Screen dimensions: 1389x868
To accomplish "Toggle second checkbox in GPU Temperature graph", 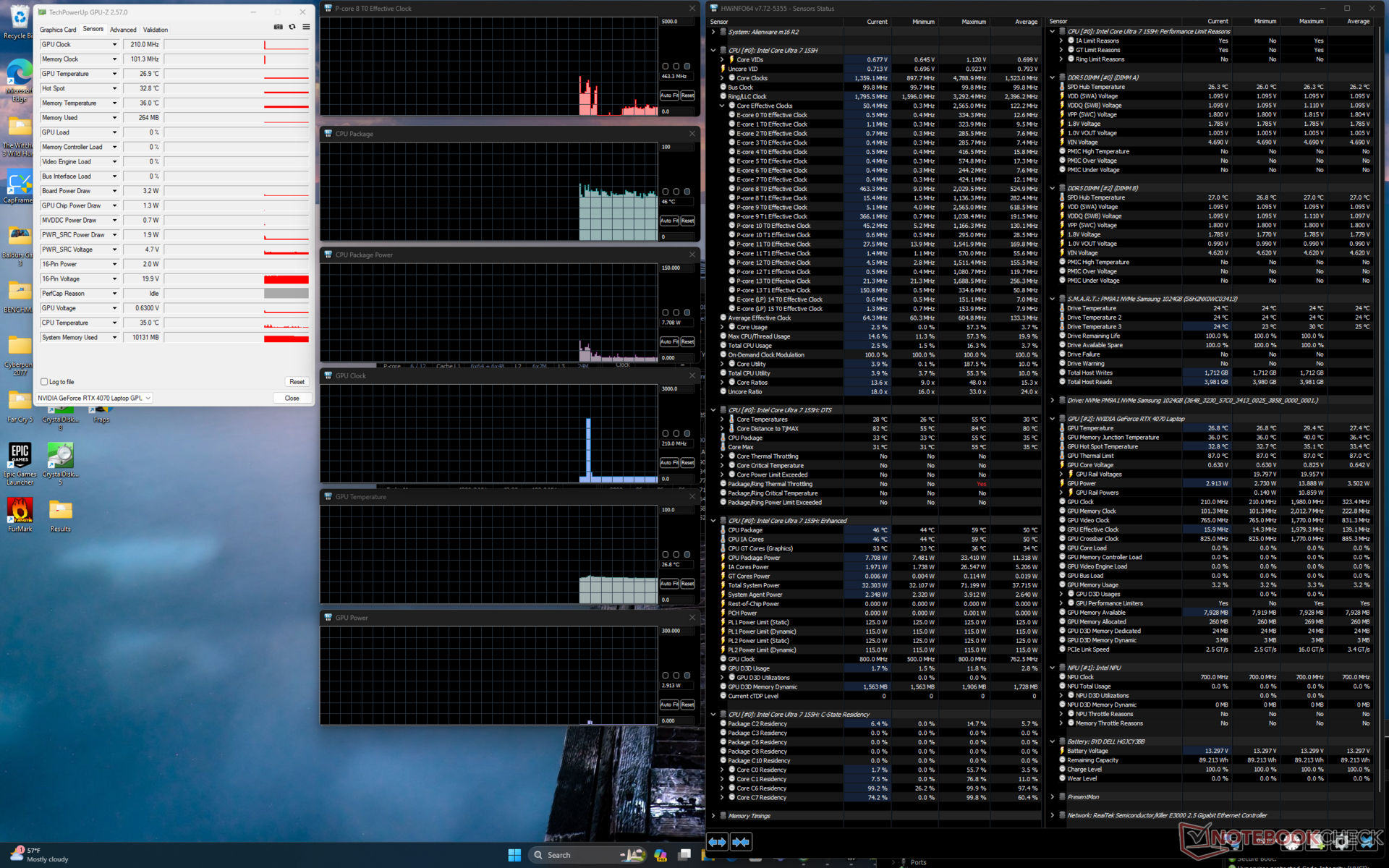I will point(676,555).
